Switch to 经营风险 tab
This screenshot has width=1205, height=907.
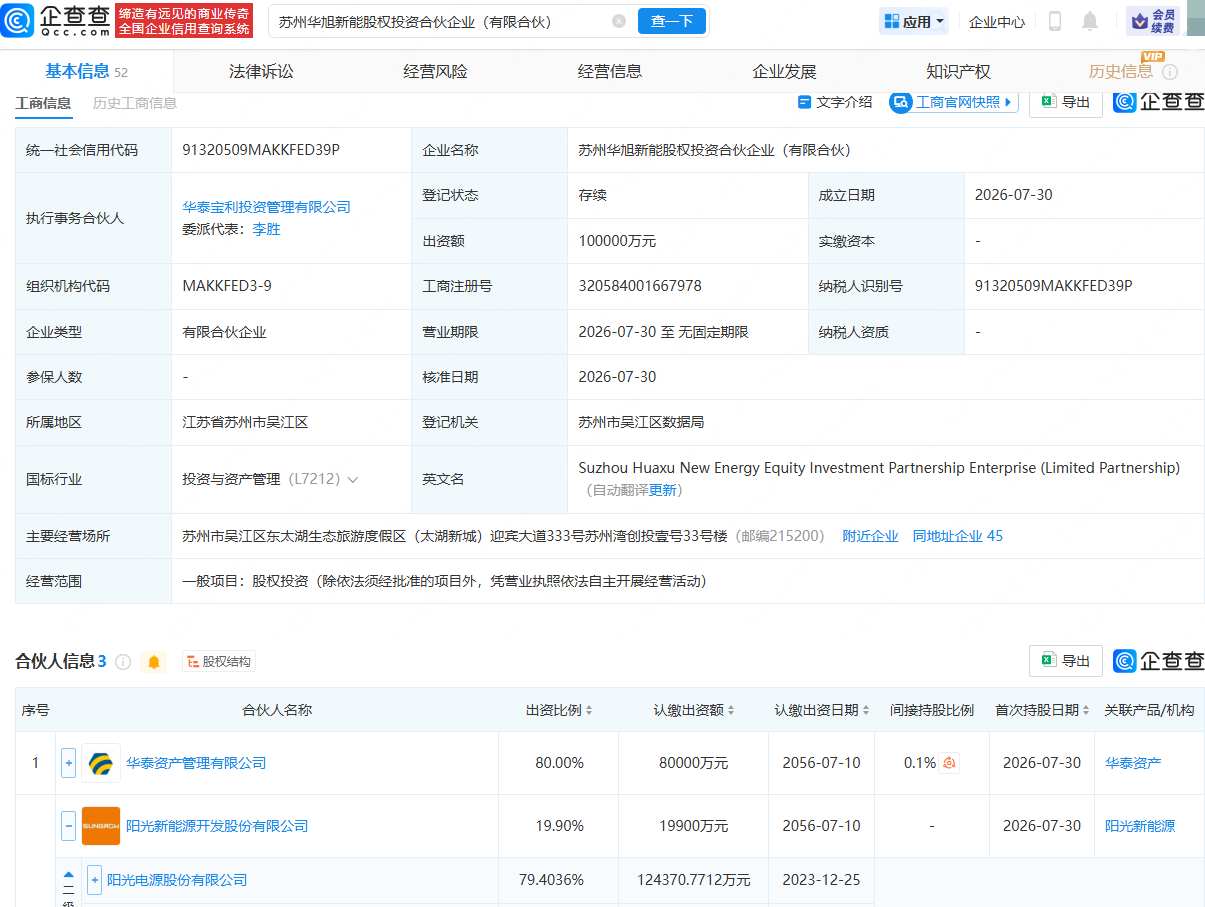[435, 72]
